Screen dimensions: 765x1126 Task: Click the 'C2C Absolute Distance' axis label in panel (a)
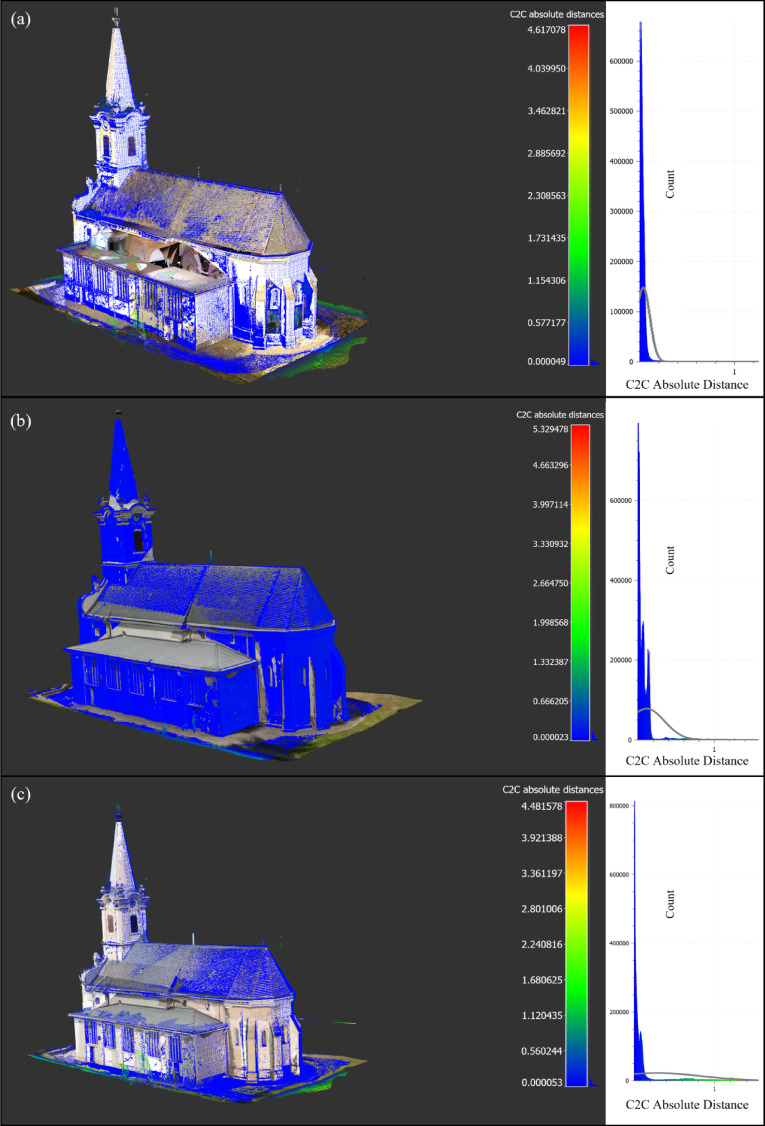[x=687, y=385]
